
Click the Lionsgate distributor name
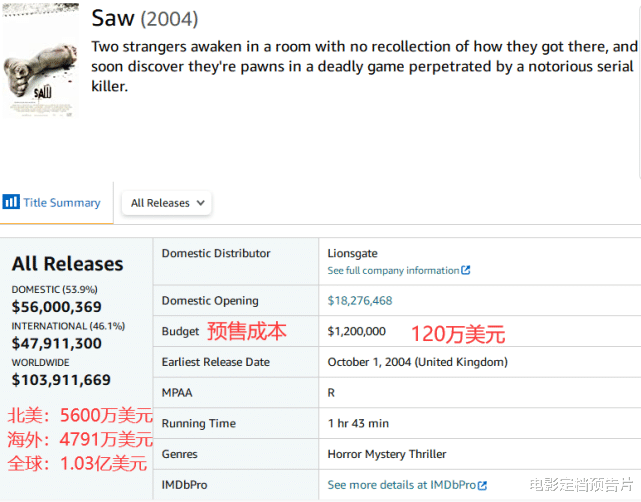352,253
